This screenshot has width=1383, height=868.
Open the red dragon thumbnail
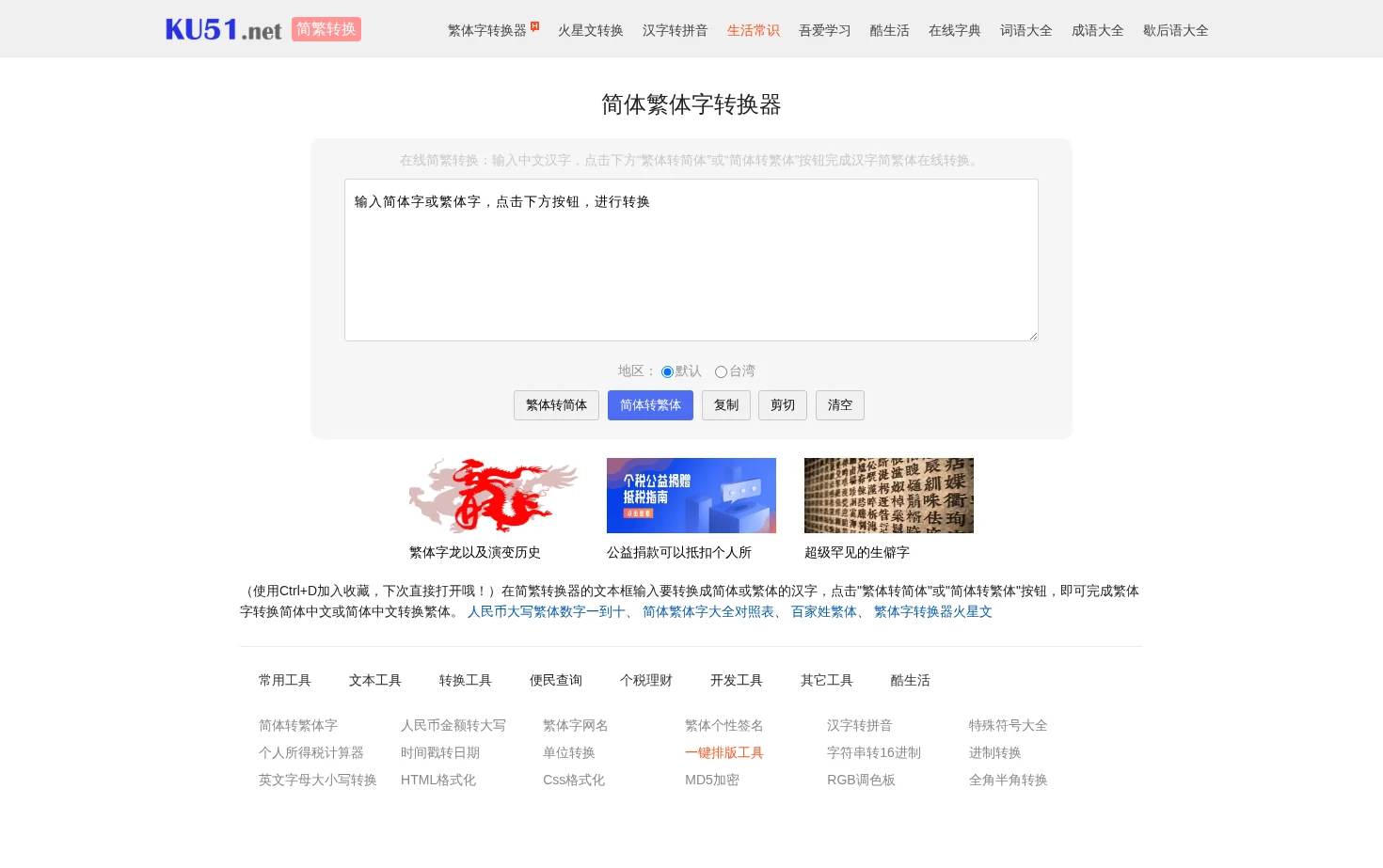pyautogui.click(x=494, y=496)
